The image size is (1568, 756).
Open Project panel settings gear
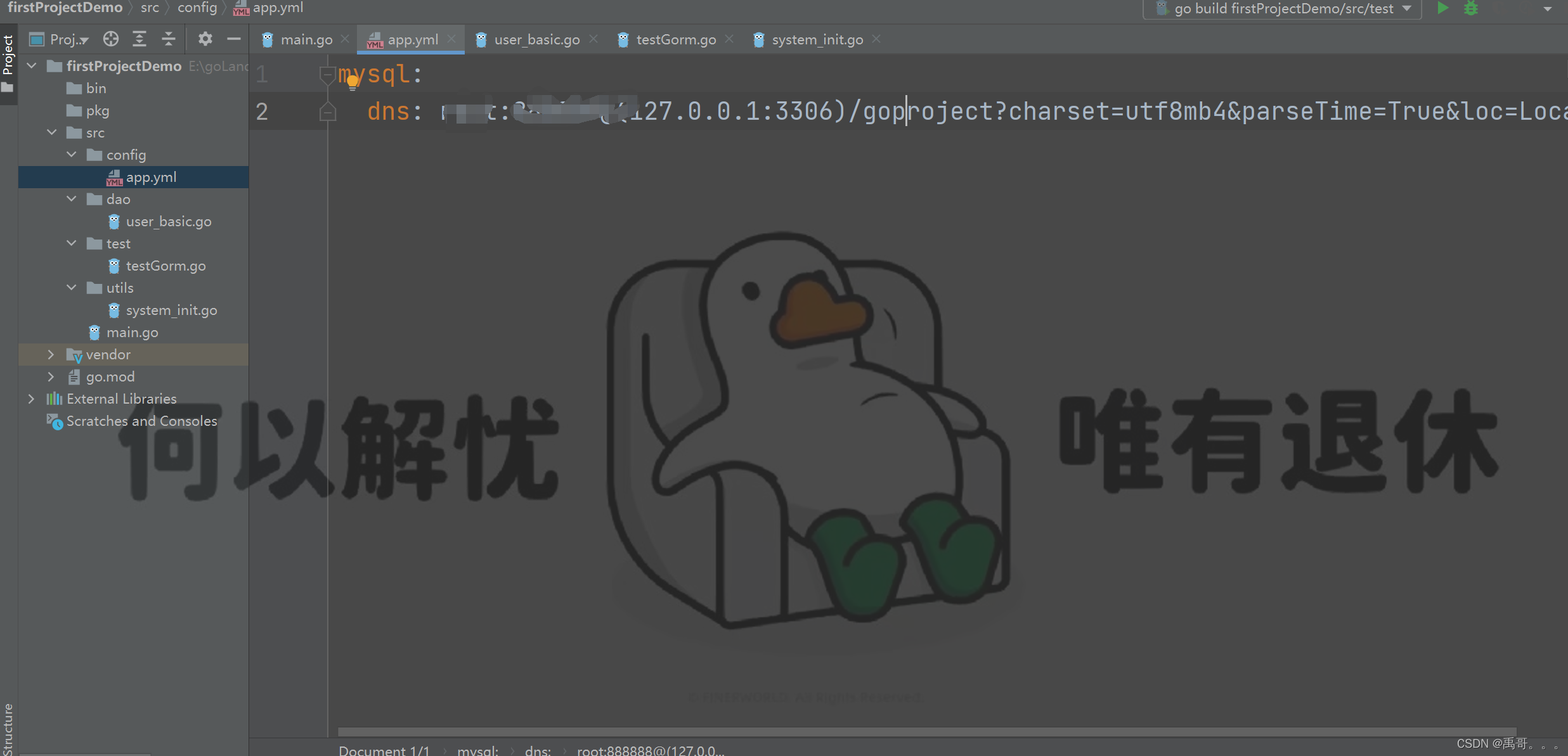205,39
